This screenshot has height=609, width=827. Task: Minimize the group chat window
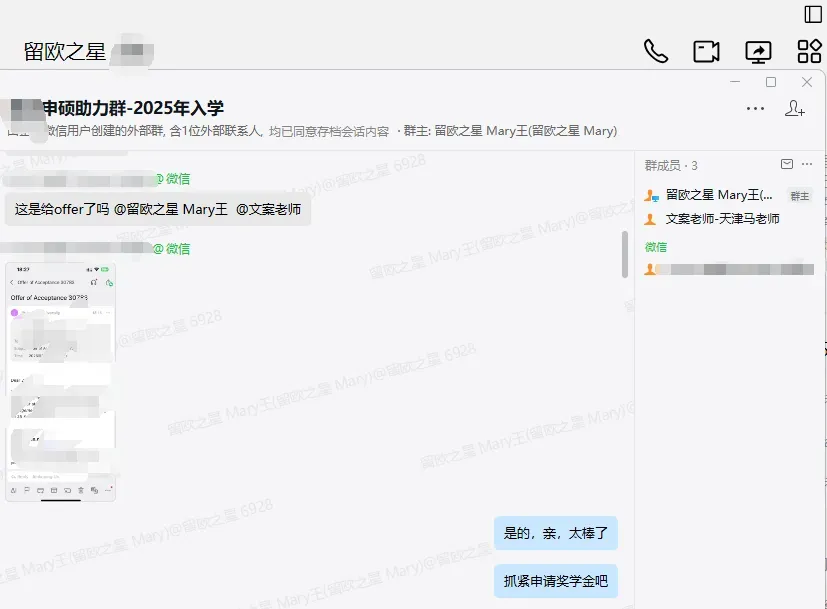(x=735, y=82)
